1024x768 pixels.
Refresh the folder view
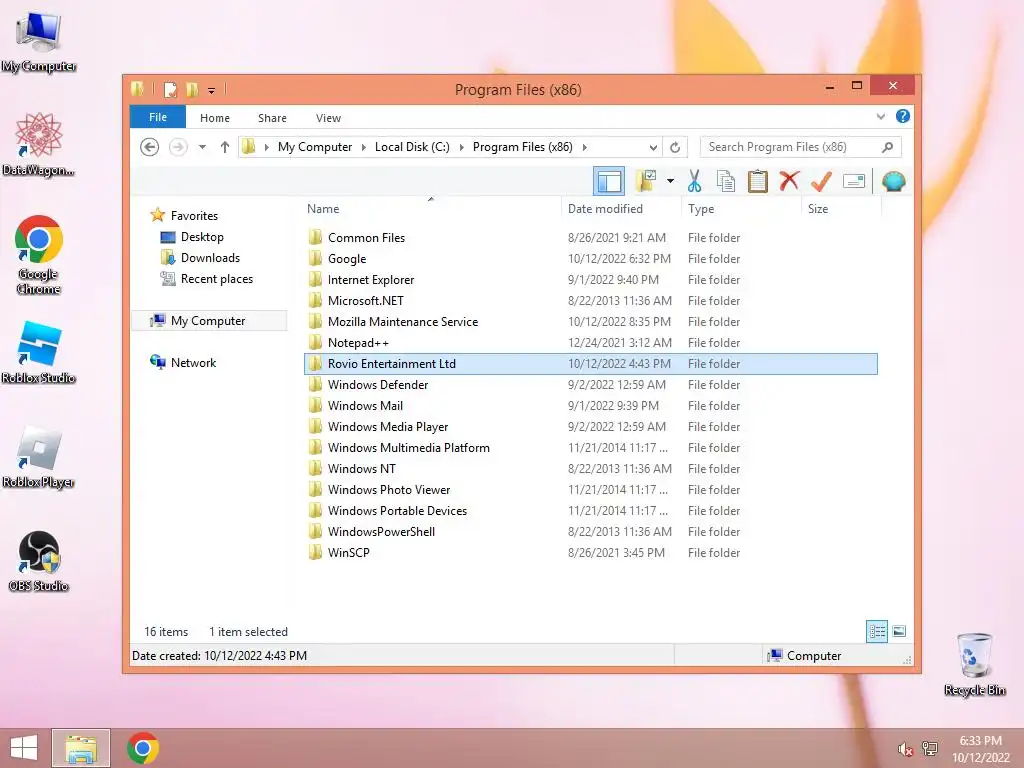click(x=675, y=147)
